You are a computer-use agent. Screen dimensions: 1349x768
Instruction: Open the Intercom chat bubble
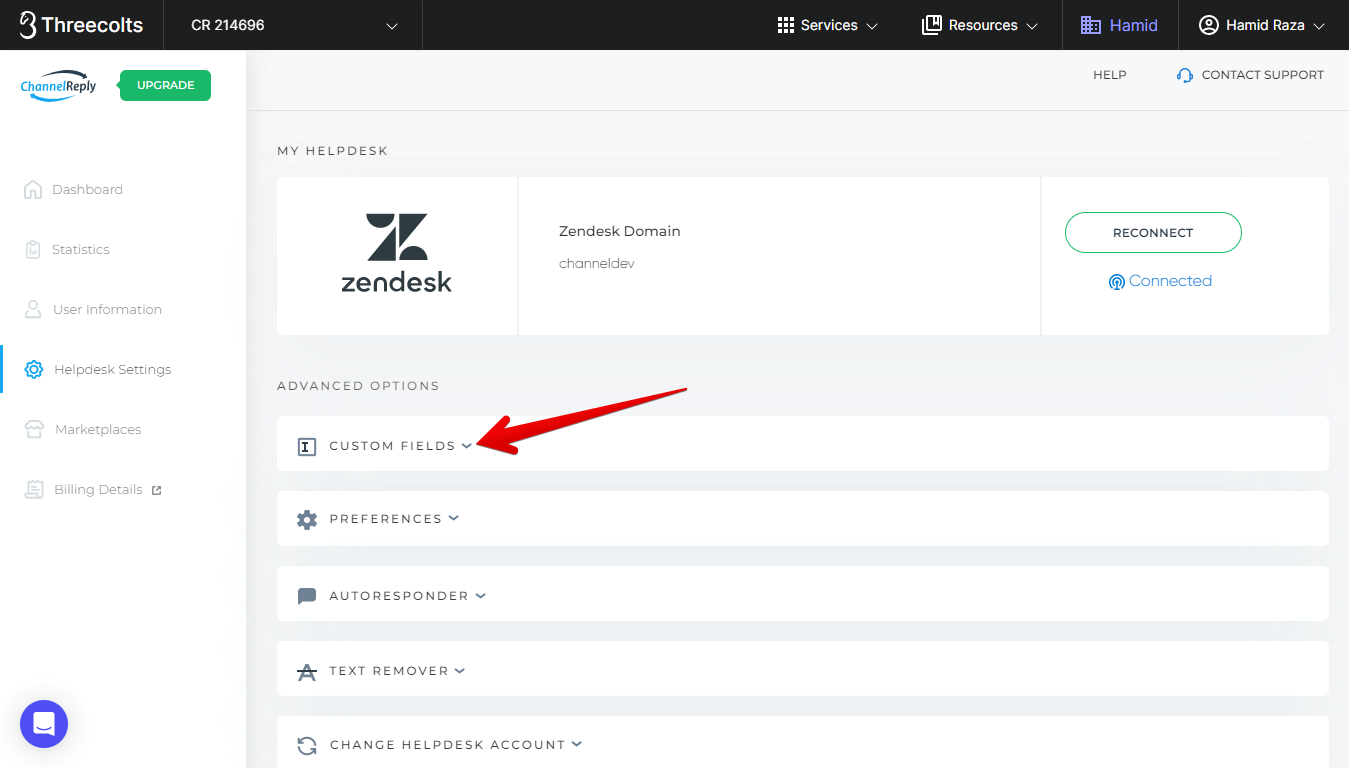[44, 724]
